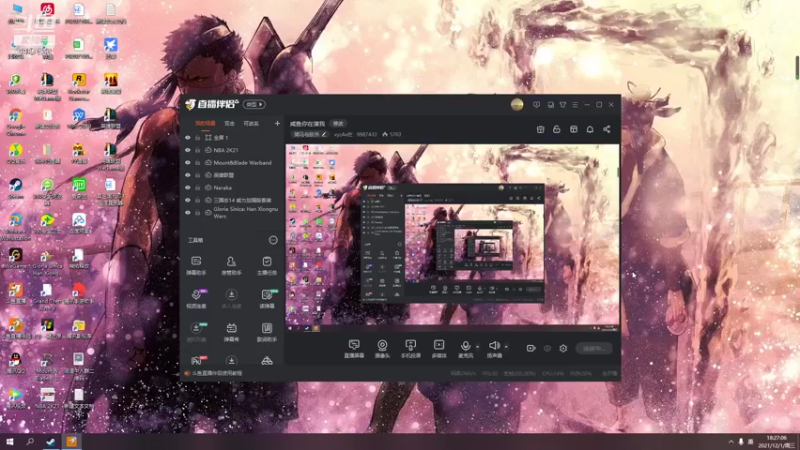This screenshot has height=450, width=800.
Task: Switch to the second scene tab
Action: click(230, 123)
